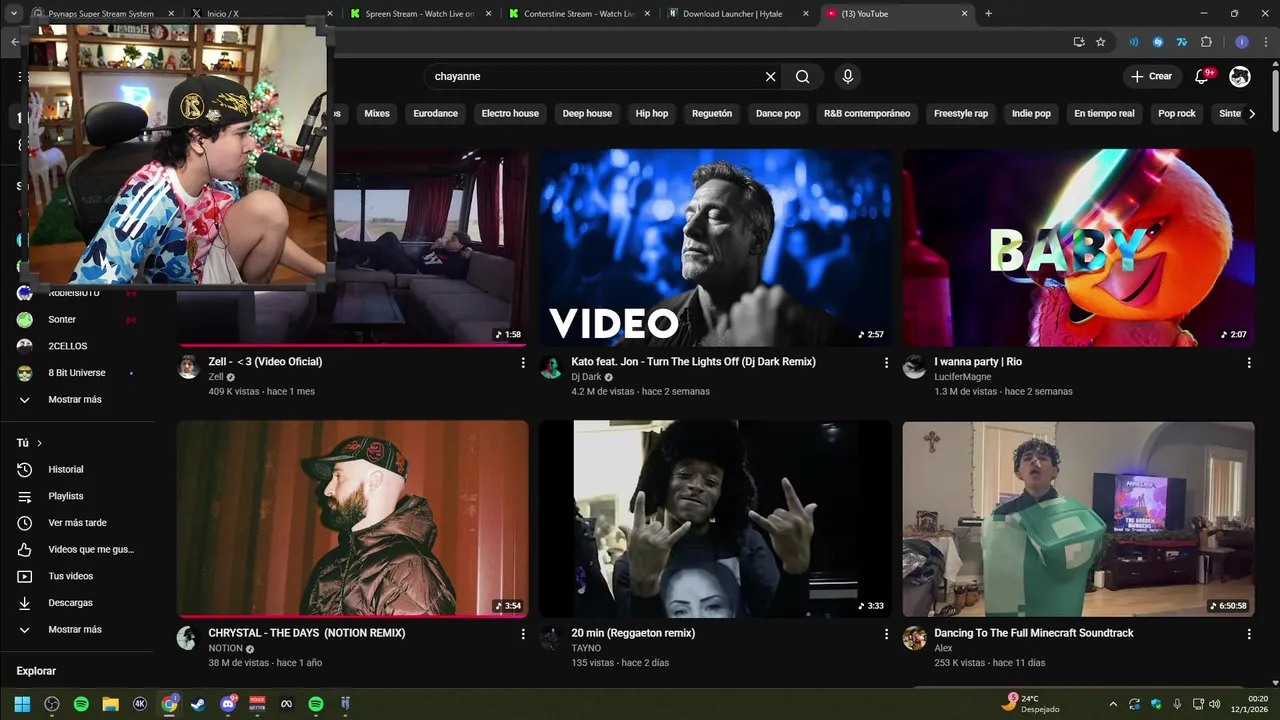Image resolution: width=1280 pixels, height=720 pixels.
Task: Expand the Tú section Mostrar más
Action: pos(75,630)
